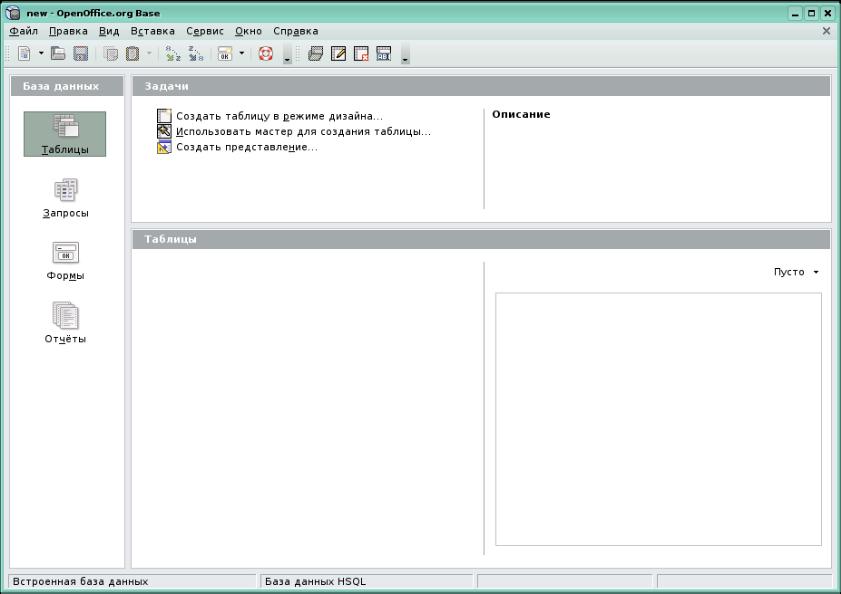Click Использовать мастер для создания таблицы
This screenshot has width=841, height=594.
(304, 131)
